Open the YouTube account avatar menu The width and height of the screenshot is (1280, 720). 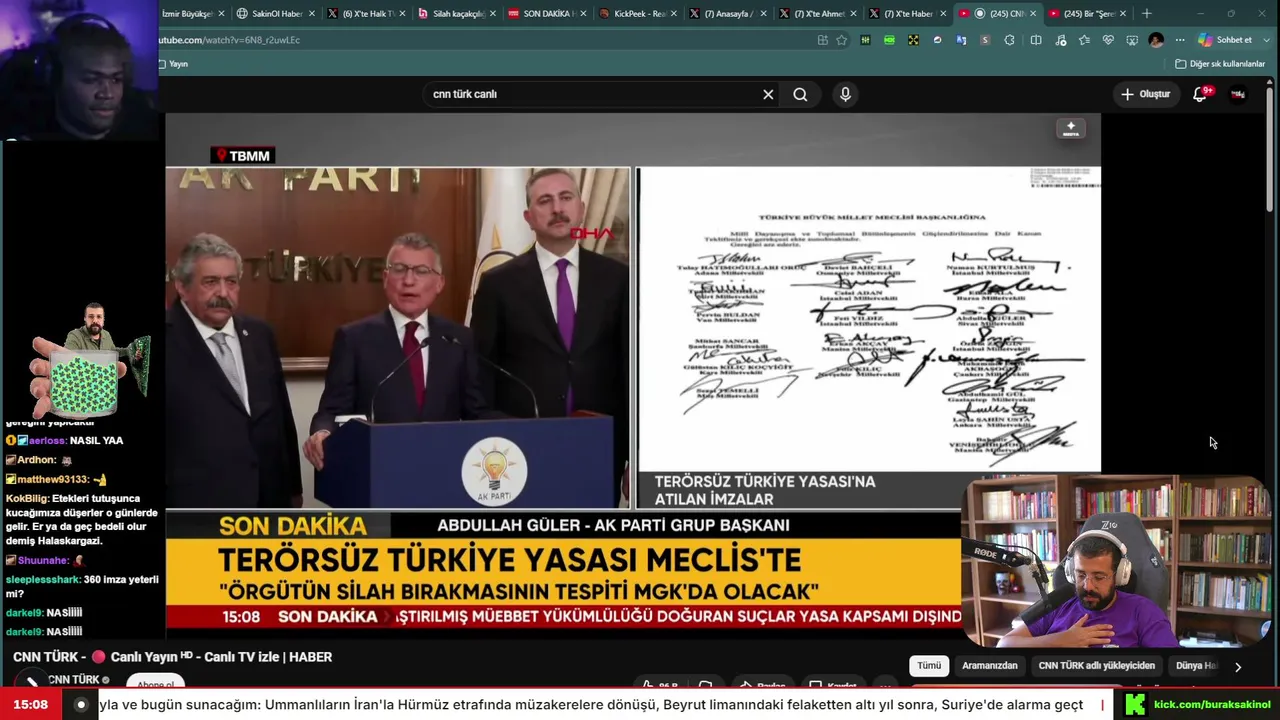tap(1238, 94)
